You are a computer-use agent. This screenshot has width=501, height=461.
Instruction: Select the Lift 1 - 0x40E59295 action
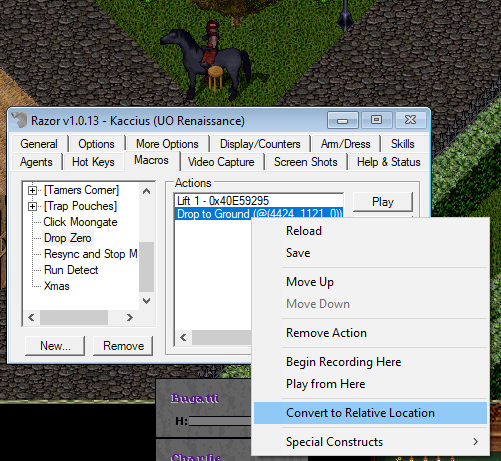(259, 201)
